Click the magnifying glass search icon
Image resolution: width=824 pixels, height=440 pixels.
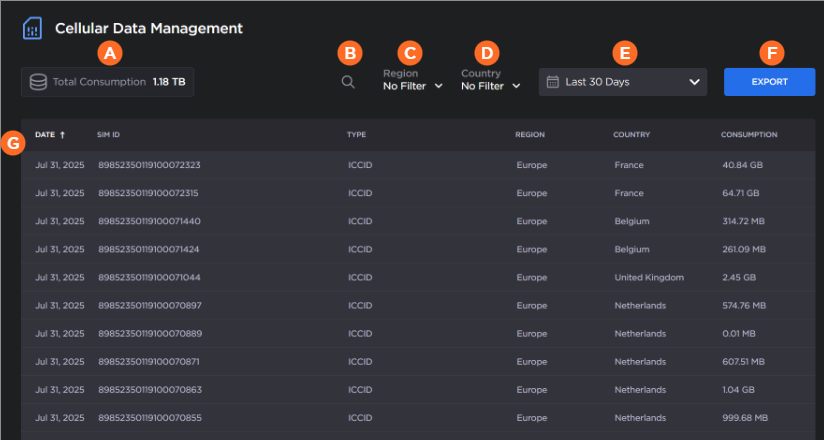click(348, 82)
